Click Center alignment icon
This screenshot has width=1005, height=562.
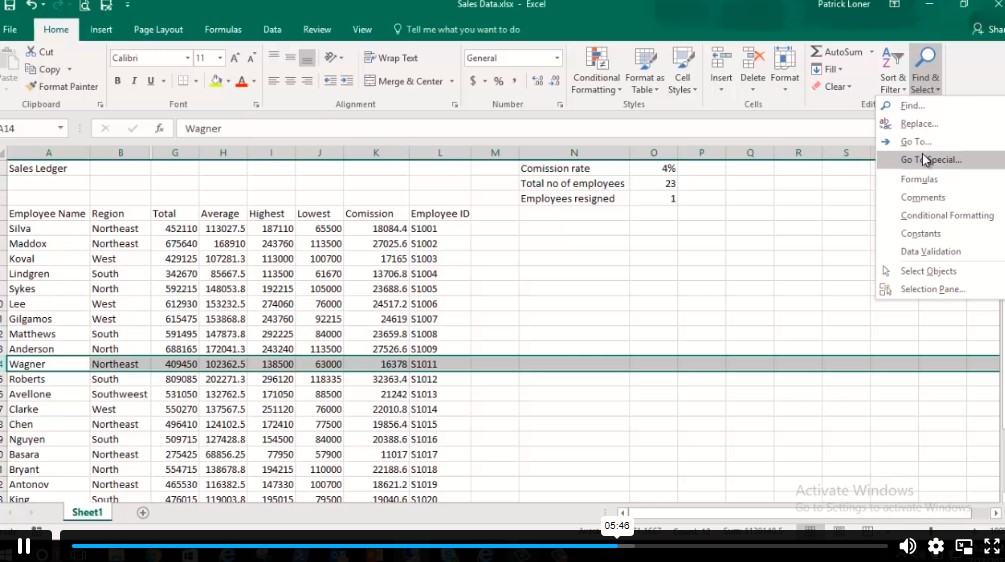point(290,81)
